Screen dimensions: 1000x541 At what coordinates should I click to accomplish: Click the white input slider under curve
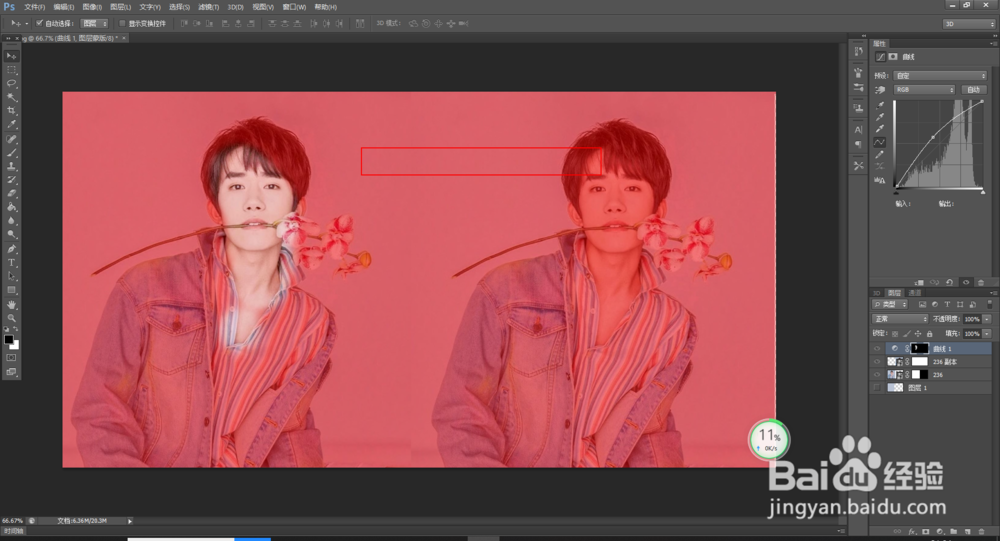tap(983, 191)
